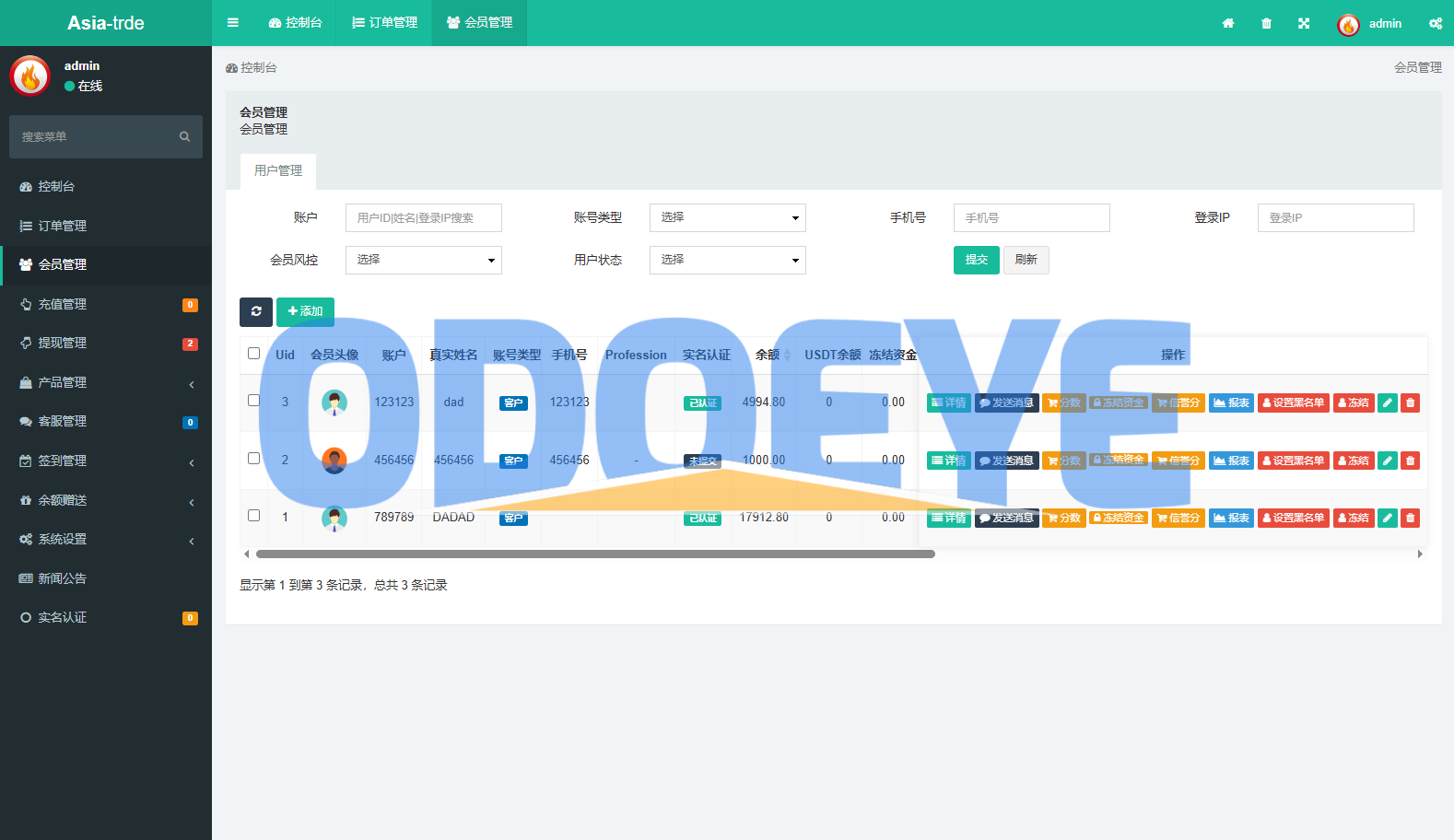Click 冻结 for user 123123
Screen dimensions: 1454x840
click(1354, 402)
